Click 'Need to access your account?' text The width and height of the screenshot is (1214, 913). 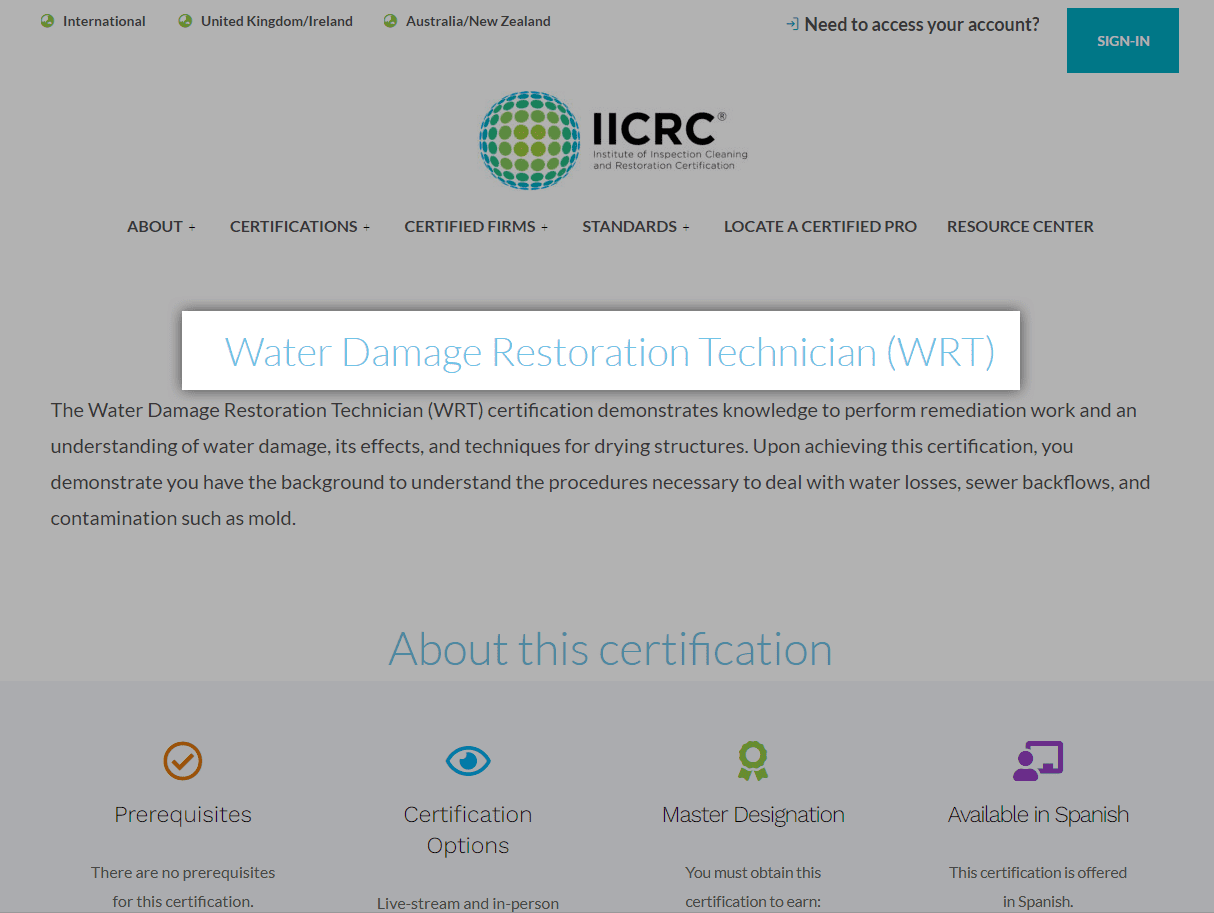(922, 25)
